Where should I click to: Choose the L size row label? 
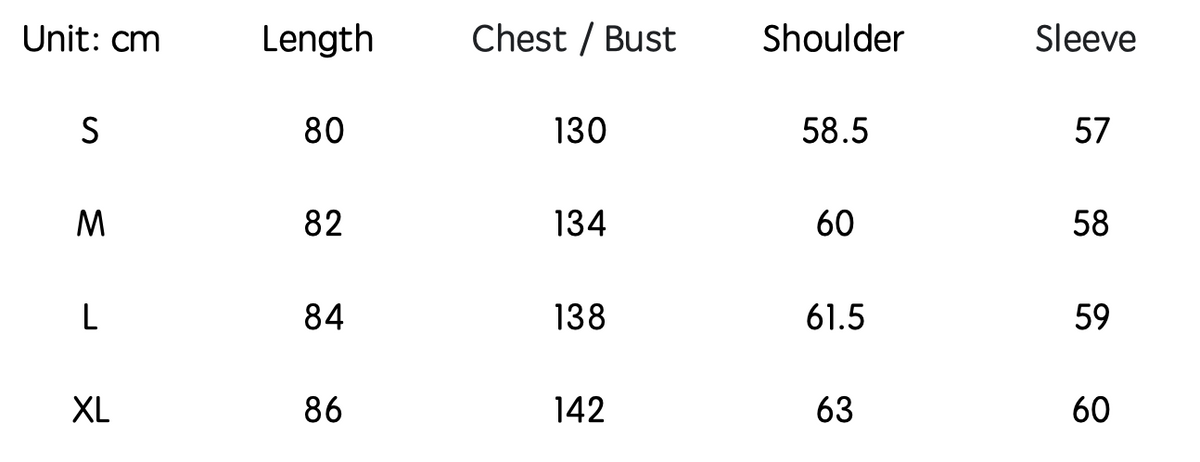pos(92,317)
